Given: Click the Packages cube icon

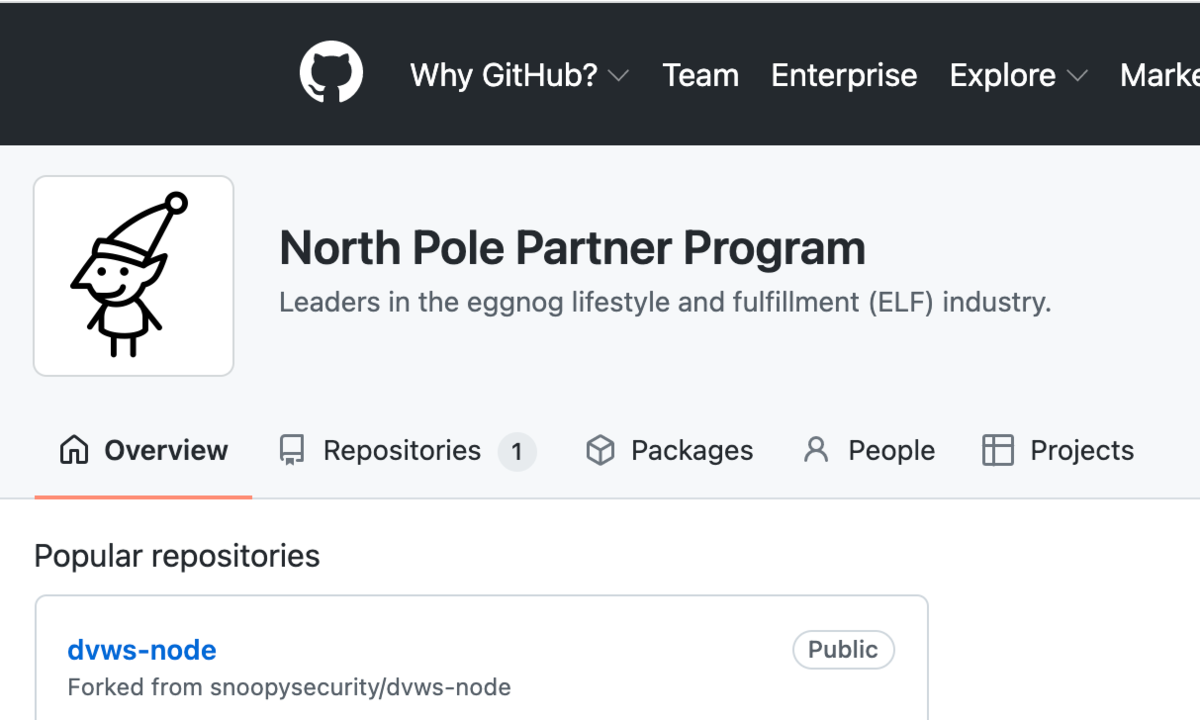Looking at the screenshot, I should point(600,451).
